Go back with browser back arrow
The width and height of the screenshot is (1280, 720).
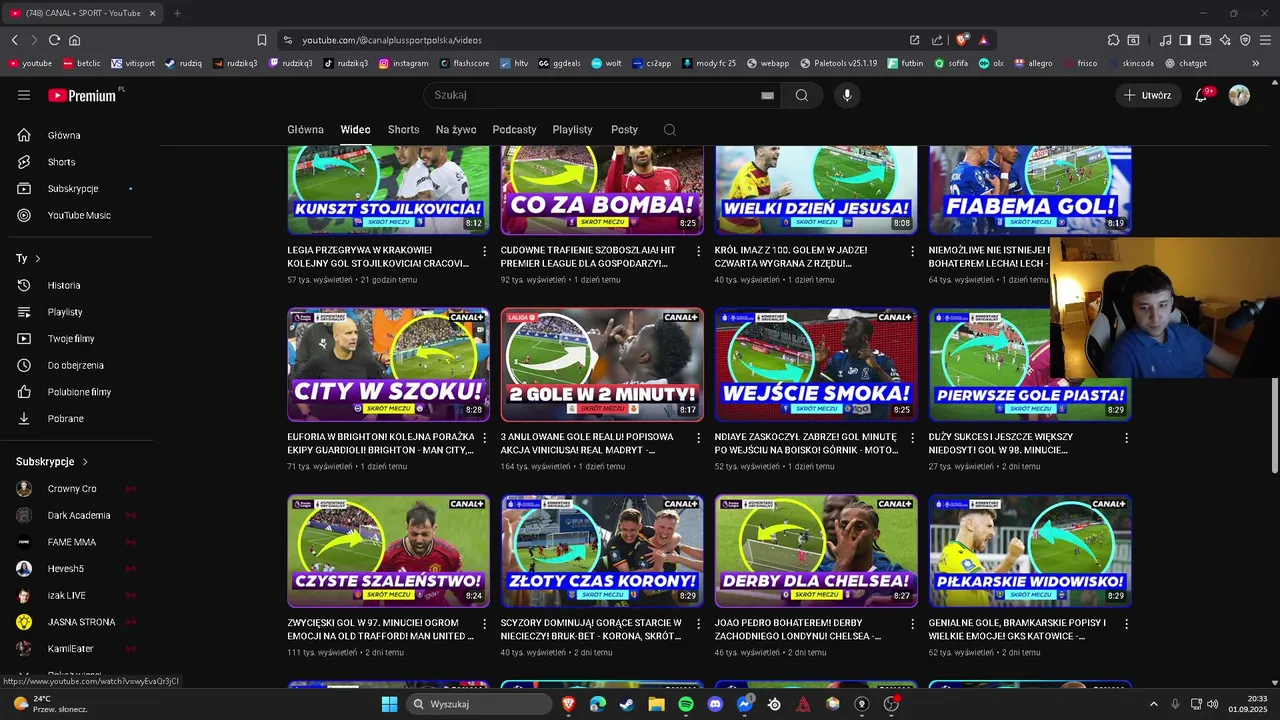(x=14, y=40)
